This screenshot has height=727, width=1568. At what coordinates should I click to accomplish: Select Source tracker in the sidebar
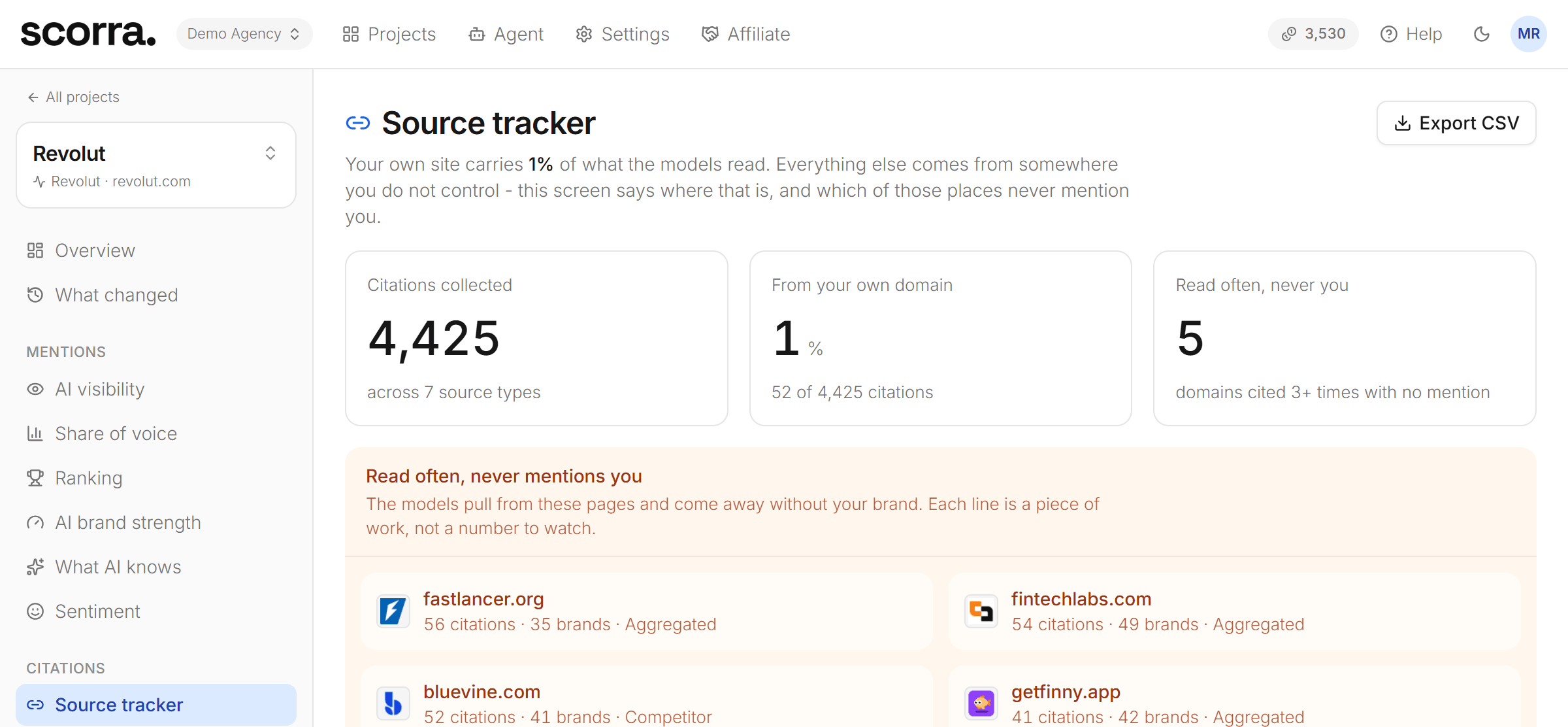click(x=156, y=705)
